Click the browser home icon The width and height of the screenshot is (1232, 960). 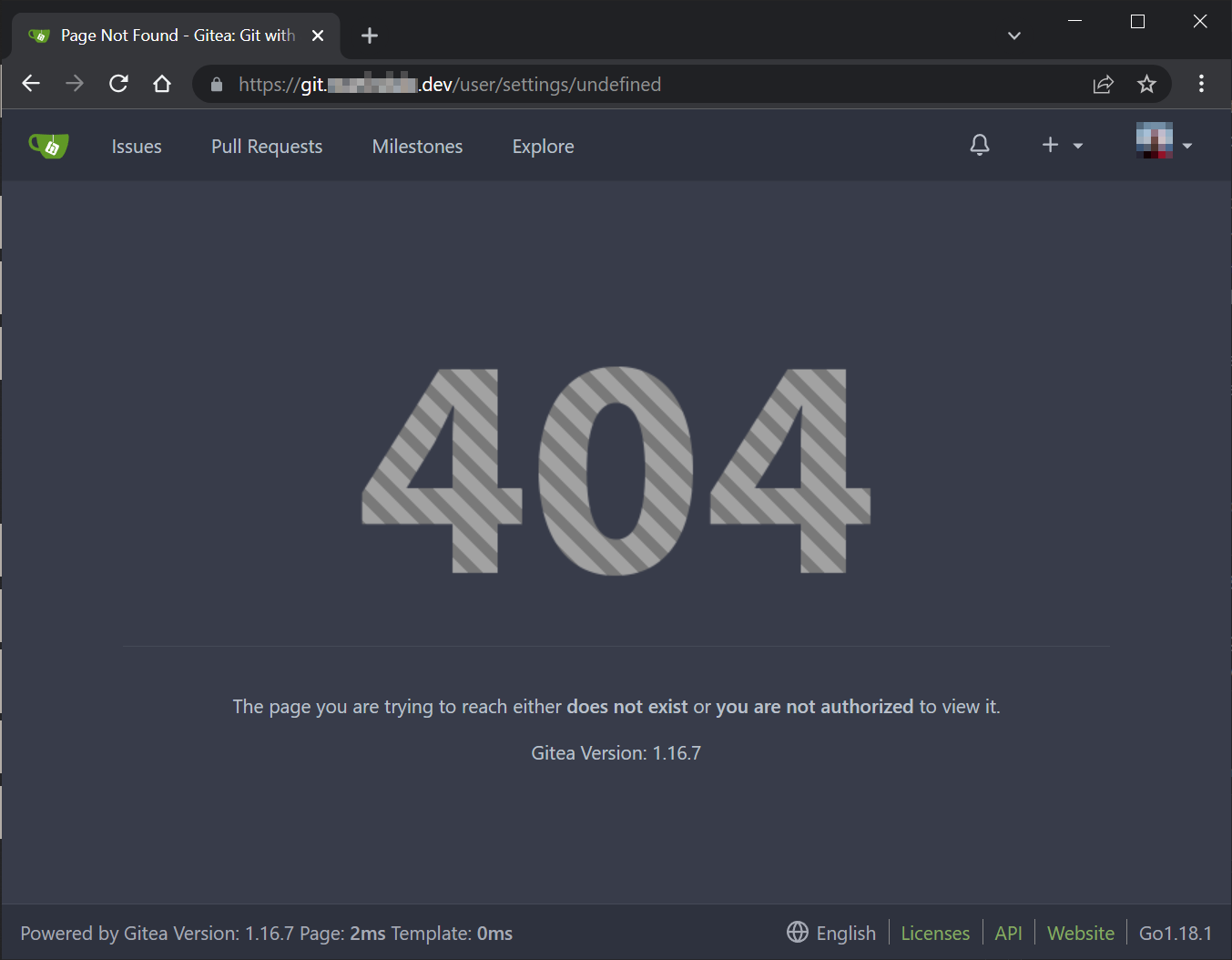[162, 83]
